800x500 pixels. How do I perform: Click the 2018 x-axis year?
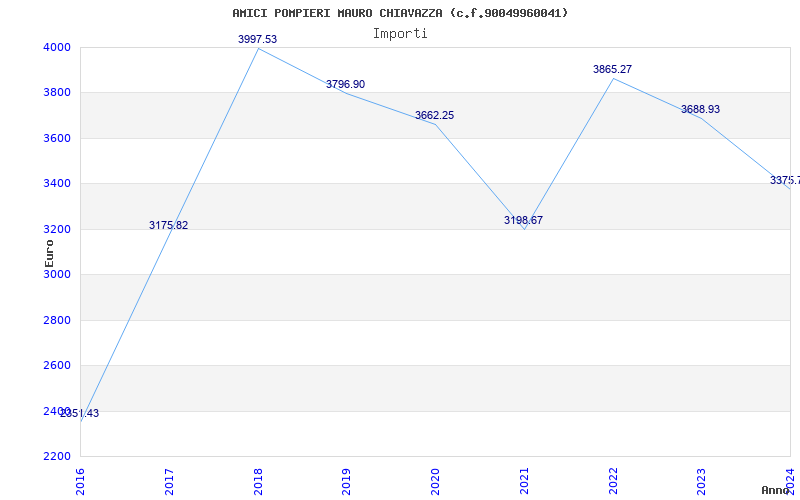(258, 482)
